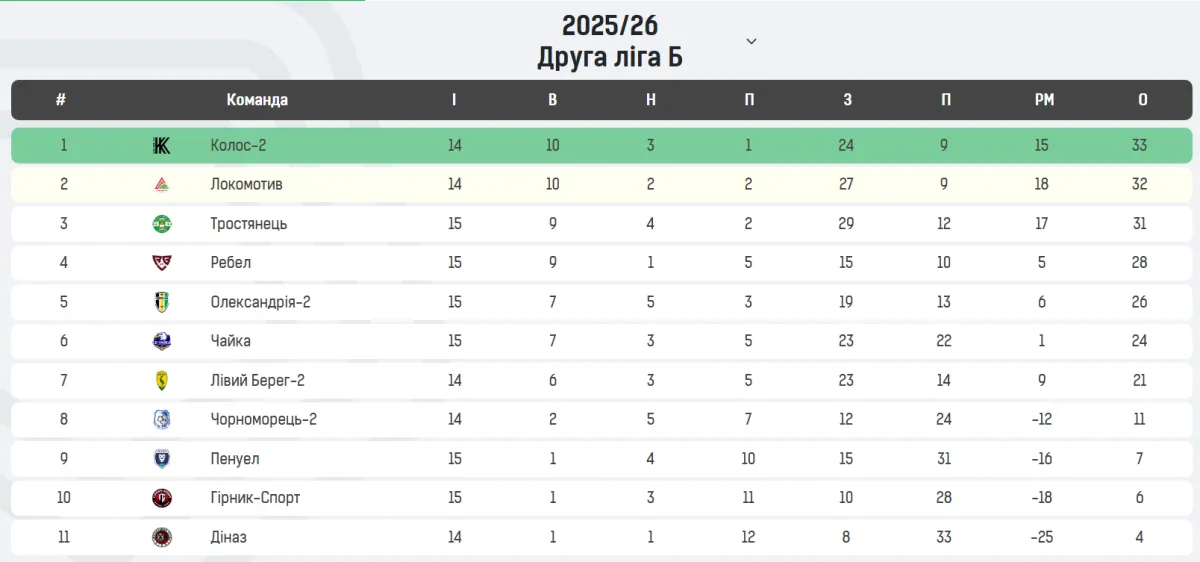Click the Олександрія-2 team emblem
The height and width of the screenshot is (562, 1200).
pos(161,302)
